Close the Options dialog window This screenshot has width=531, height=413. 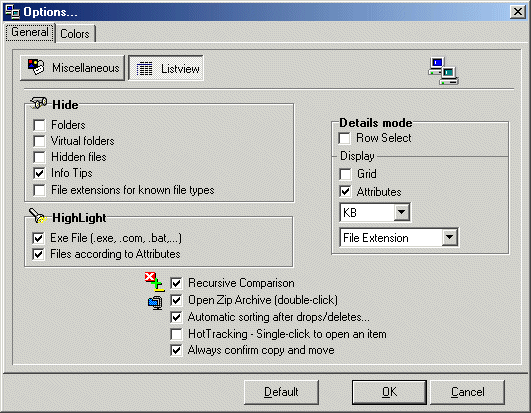pyautogui.click(x=518, y=12)
